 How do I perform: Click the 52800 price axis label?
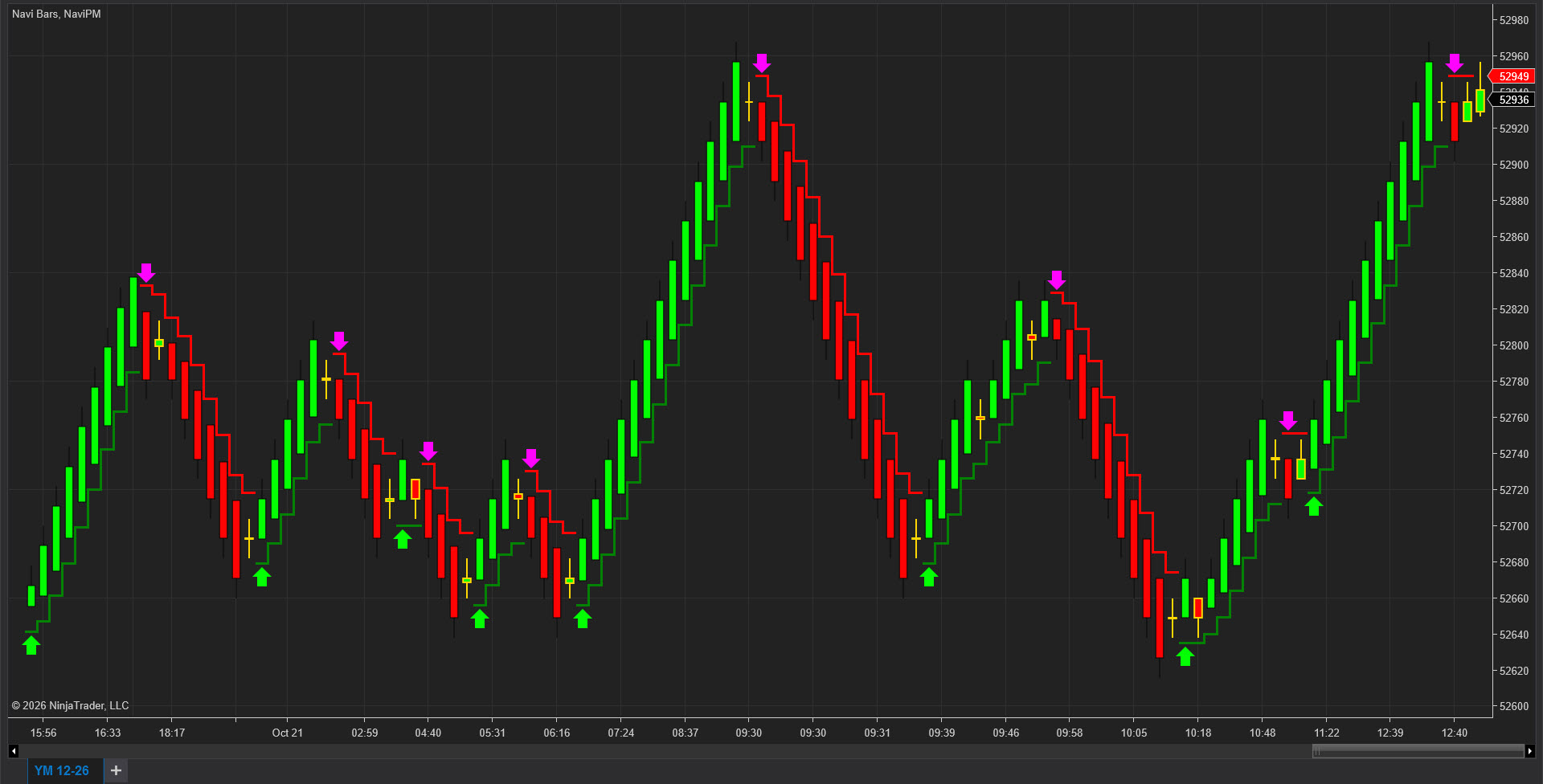click(1514, 345)
